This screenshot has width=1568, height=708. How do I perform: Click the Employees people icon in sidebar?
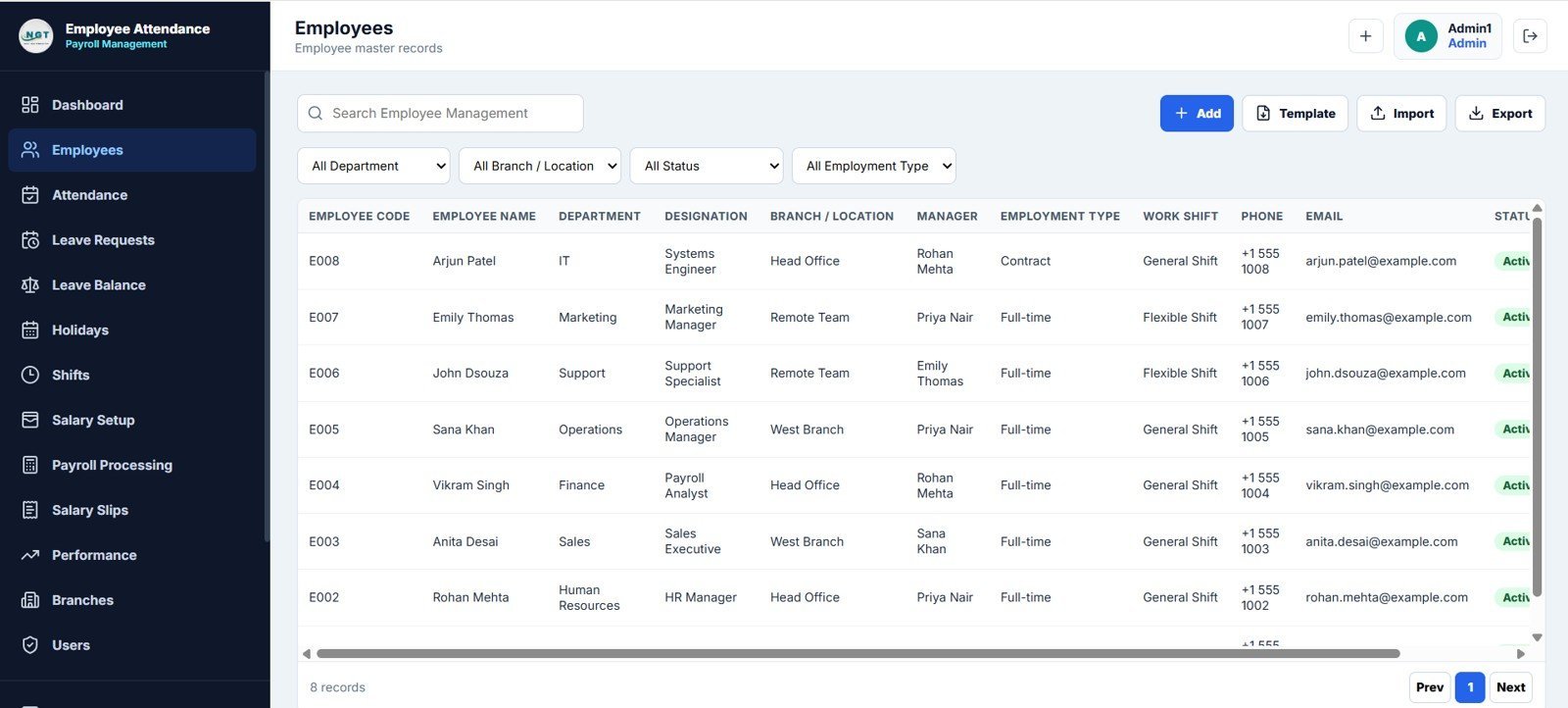click(30, 150)
